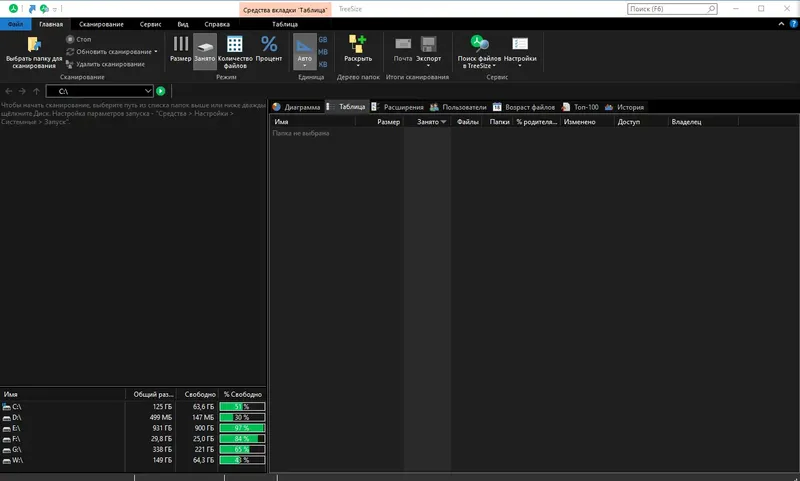This screenshot has width=800, height=481.
Task: Sort by the Allocated (Занято) column header
Action: 428,122
